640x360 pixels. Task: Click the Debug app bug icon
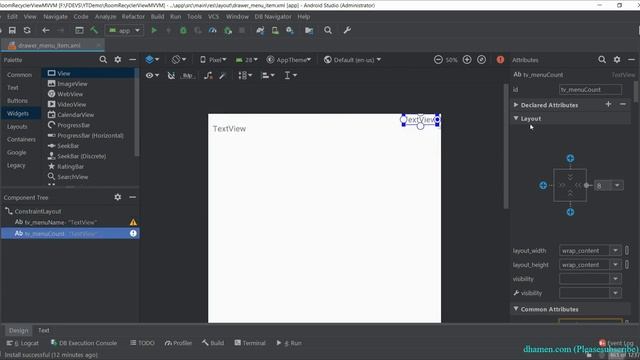click(x=183, y=31)
